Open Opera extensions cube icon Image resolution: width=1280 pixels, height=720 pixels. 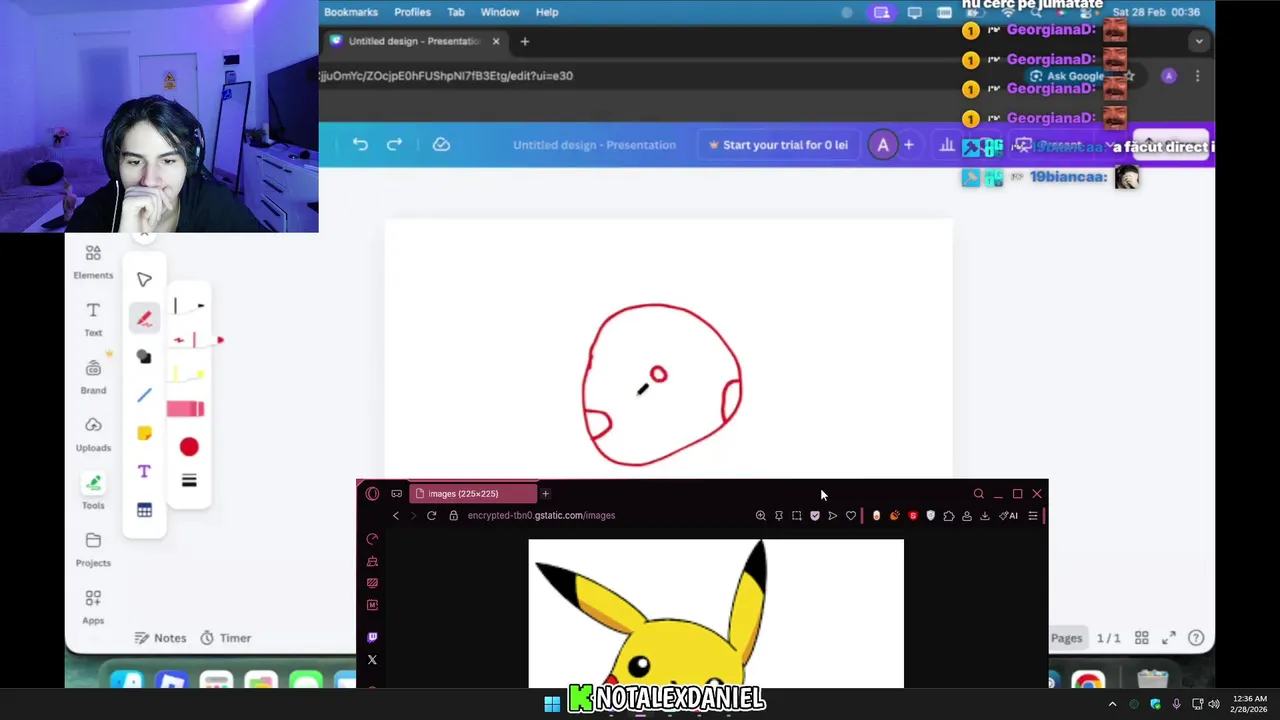949,515
